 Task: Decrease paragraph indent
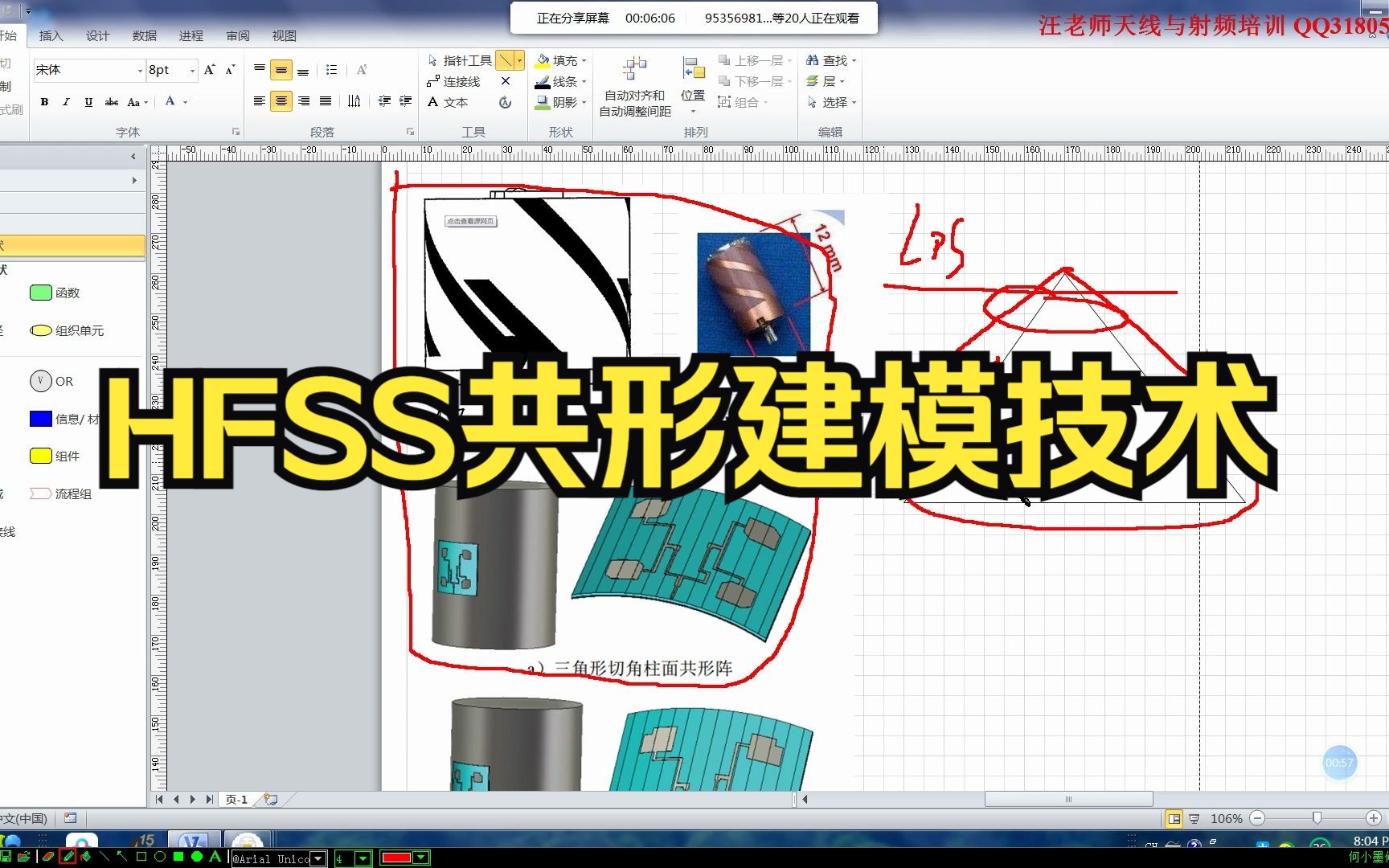click(384, 101)
